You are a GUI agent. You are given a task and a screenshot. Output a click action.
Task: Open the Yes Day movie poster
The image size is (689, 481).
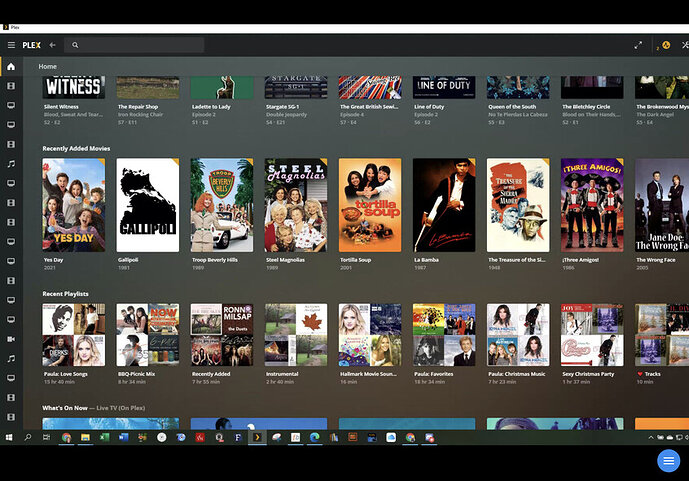coord(73,205)
